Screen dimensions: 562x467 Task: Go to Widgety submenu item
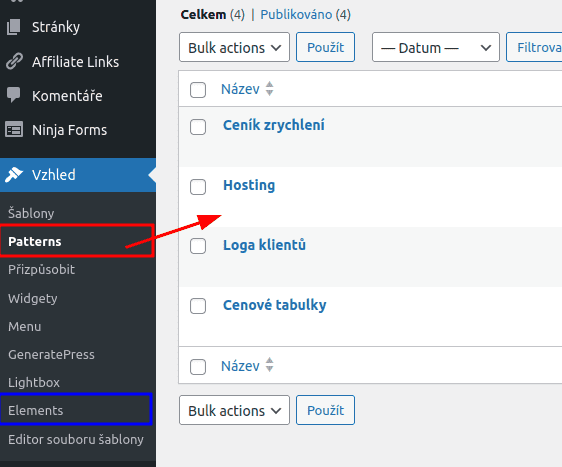(x=33, y=298)
